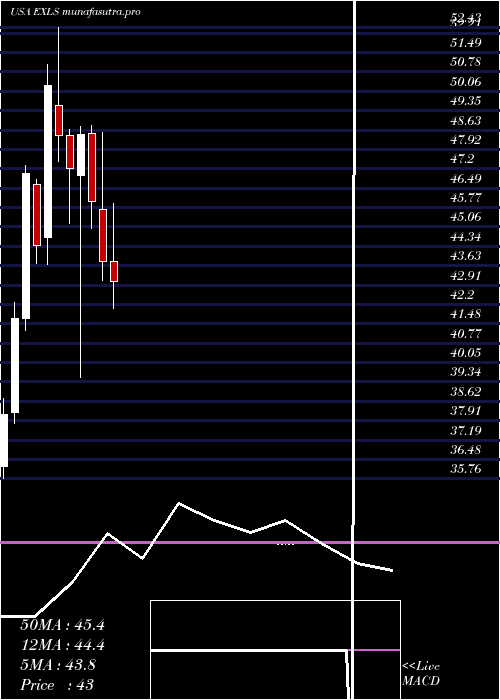500x700 pixels.
Task: Click the 44.34 price axis label
Action: (465, 237)
